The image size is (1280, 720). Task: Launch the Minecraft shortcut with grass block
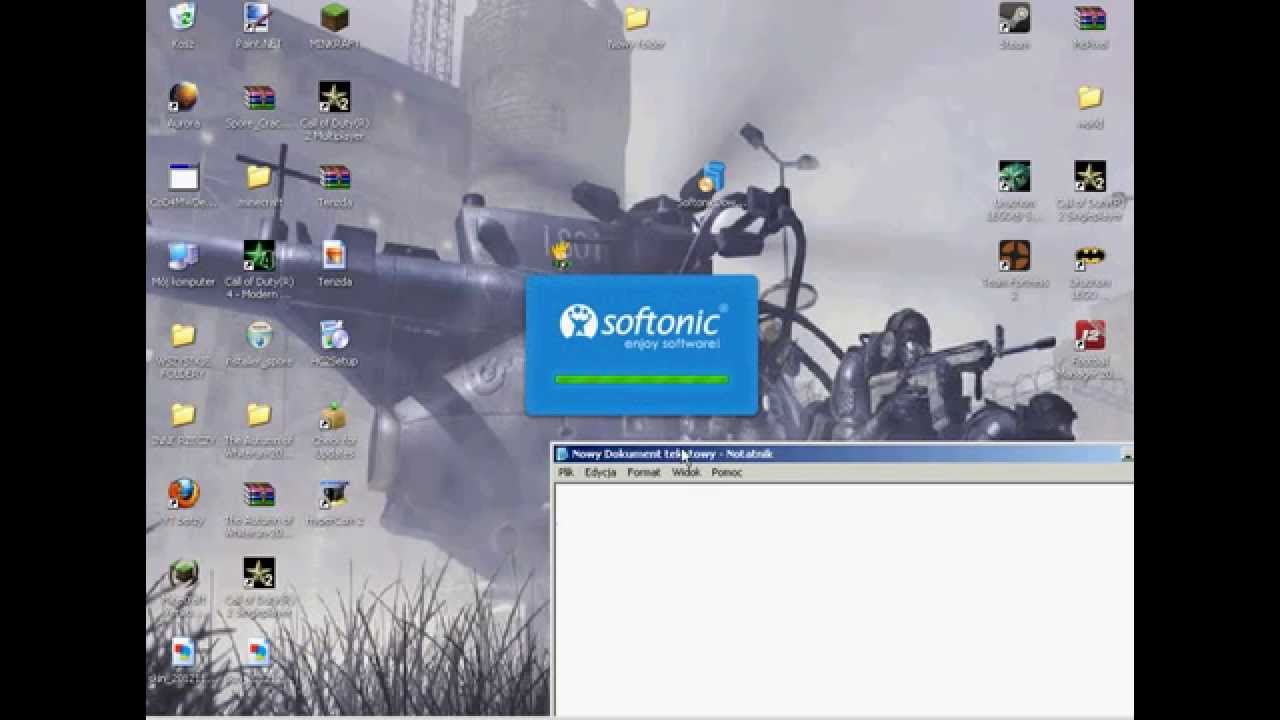click(x=183, y=574)
